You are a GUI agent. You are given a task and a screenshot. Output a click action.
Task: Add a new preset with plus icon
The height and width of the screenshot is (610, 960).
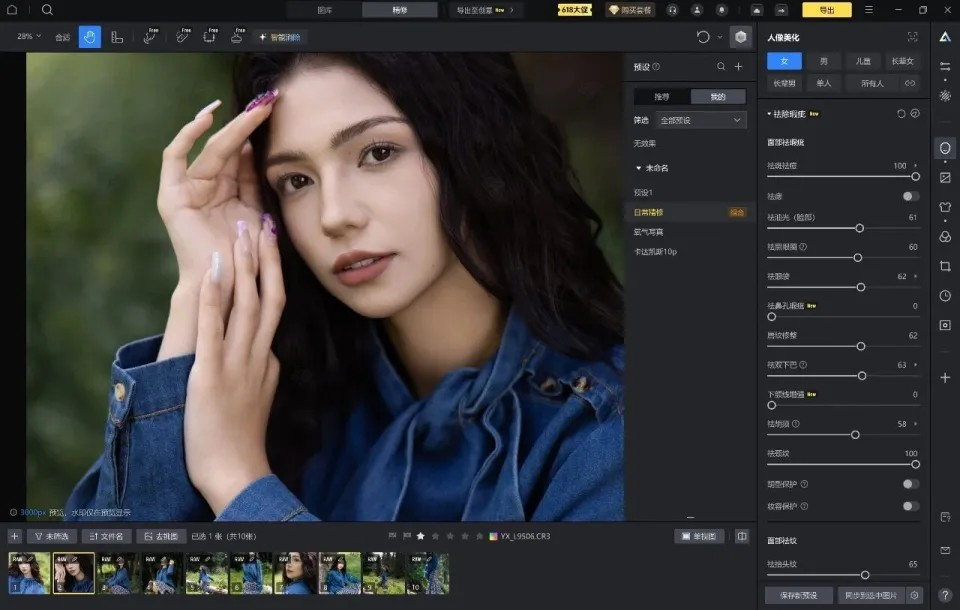coord(738,67)
